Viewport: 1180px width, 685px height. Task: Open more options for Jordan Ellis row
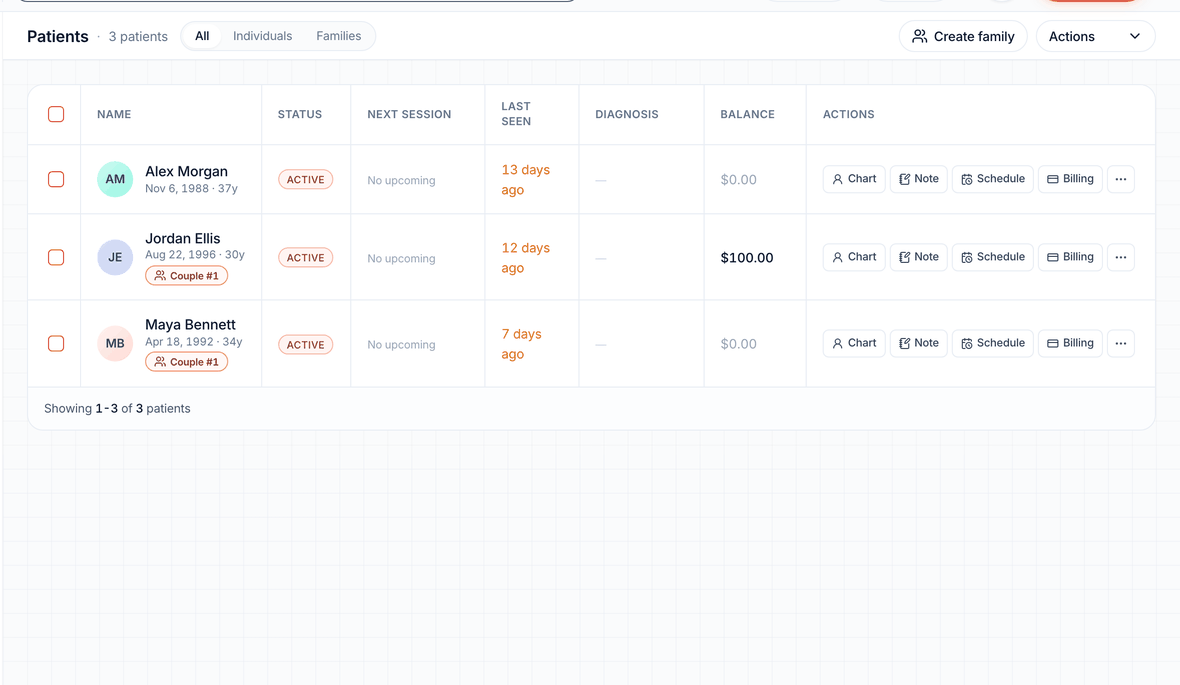[1121, 257]
